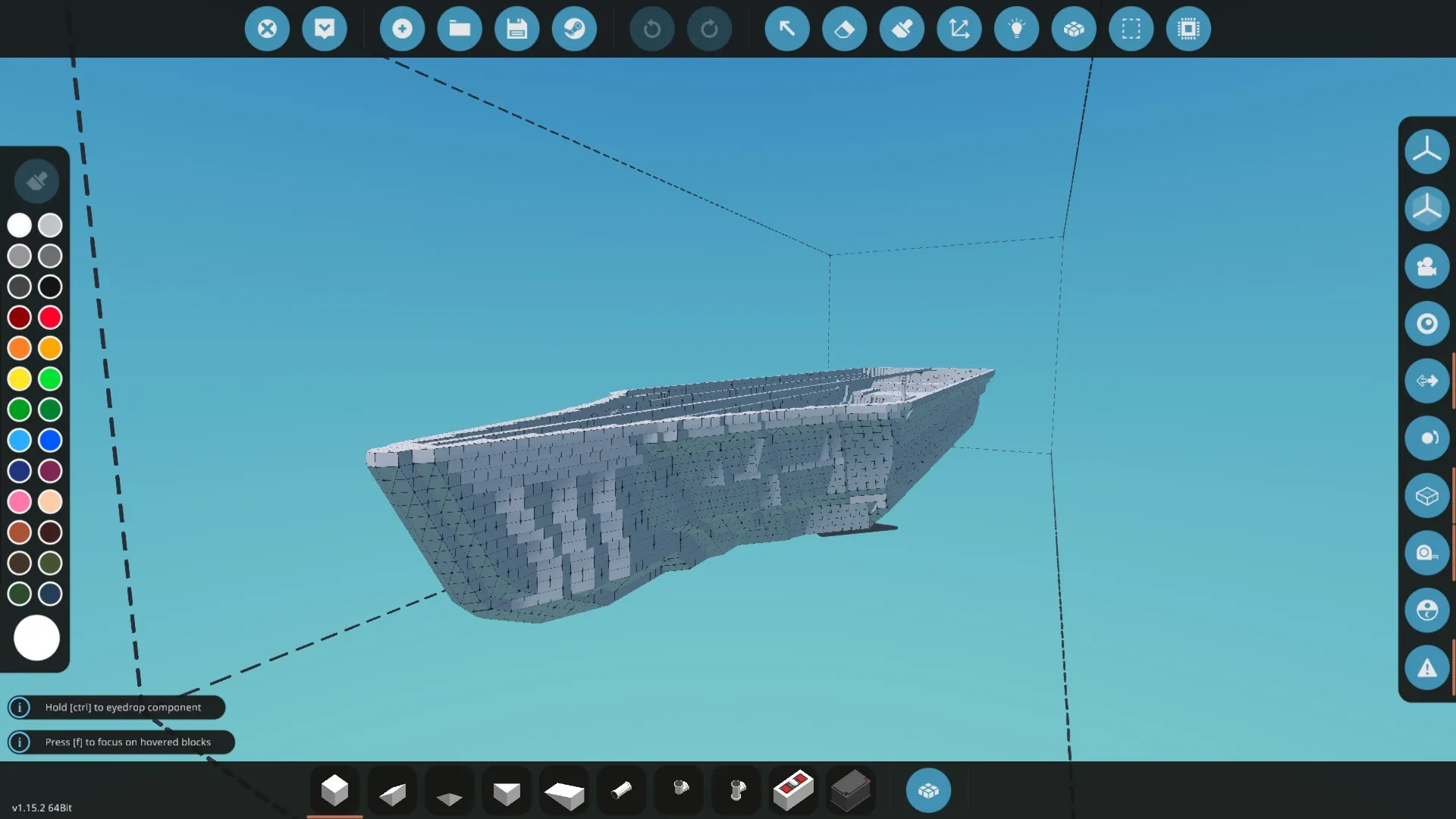This screenshot has width=1456, height=819.
Task: Open the component inventory from bottom bar
Action: 928,791
